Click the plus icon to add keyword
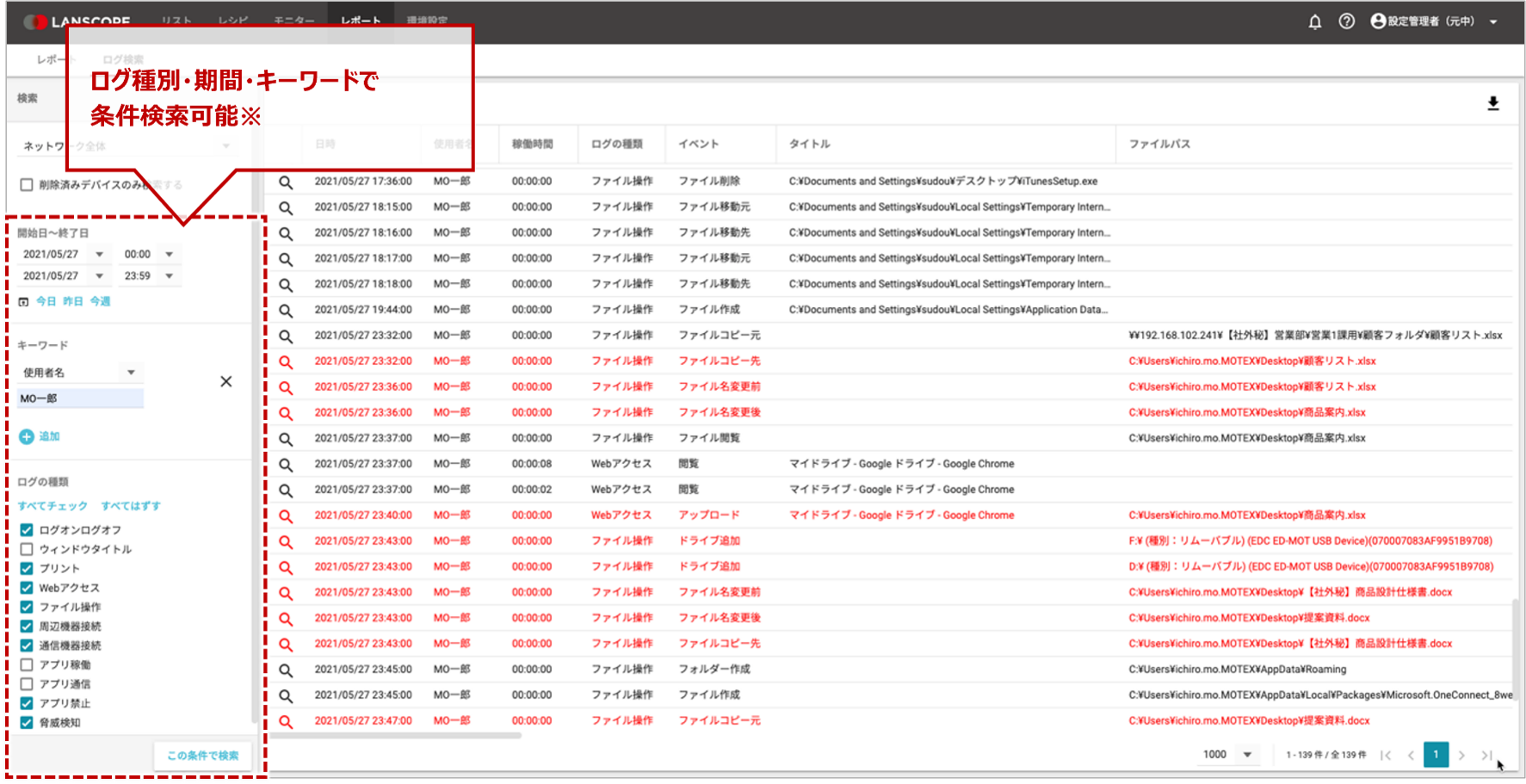This screenshot has width=1526, height=784. click(27, 437)
